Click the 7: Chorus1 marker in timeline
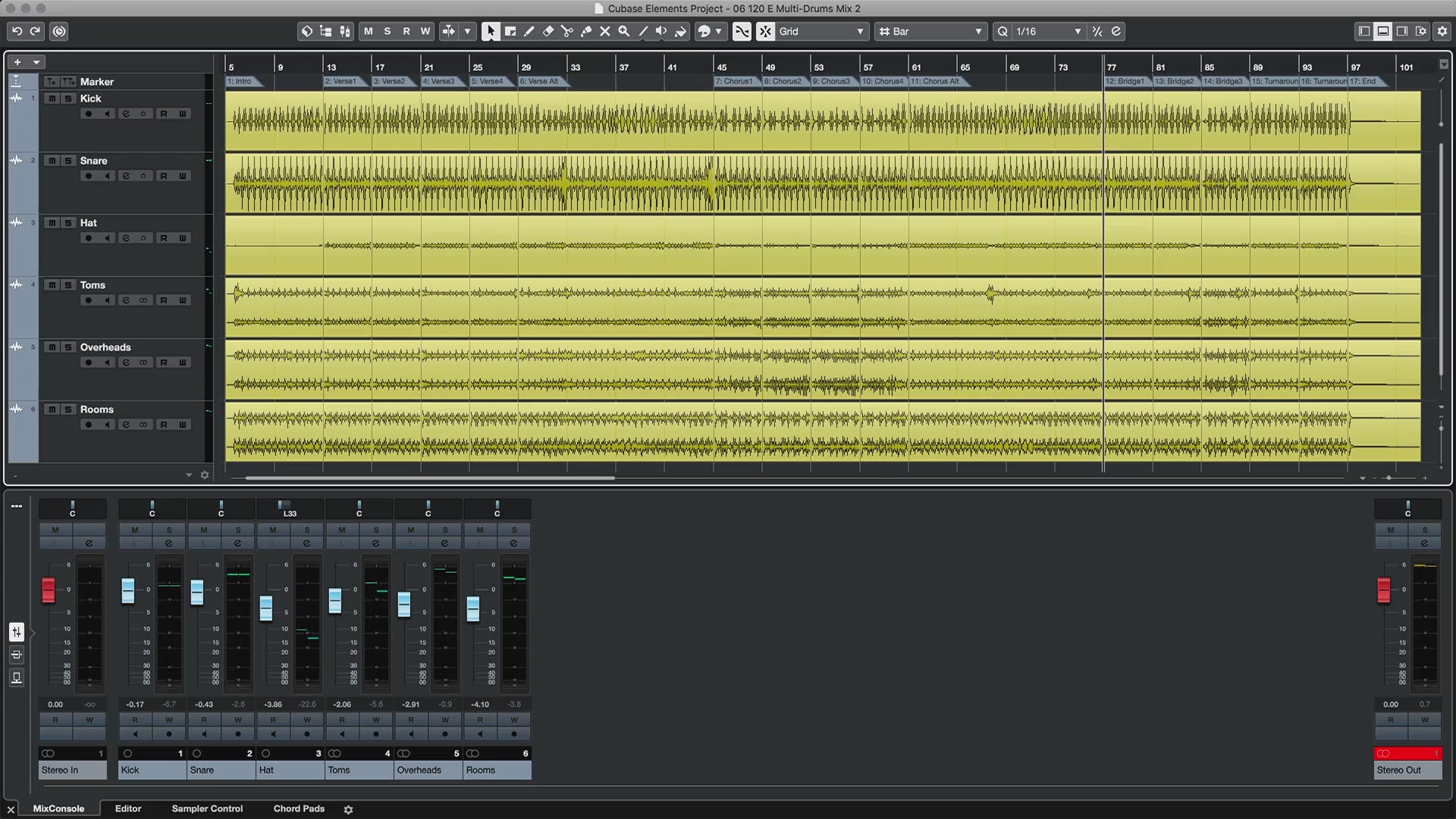 pos(736,81)
